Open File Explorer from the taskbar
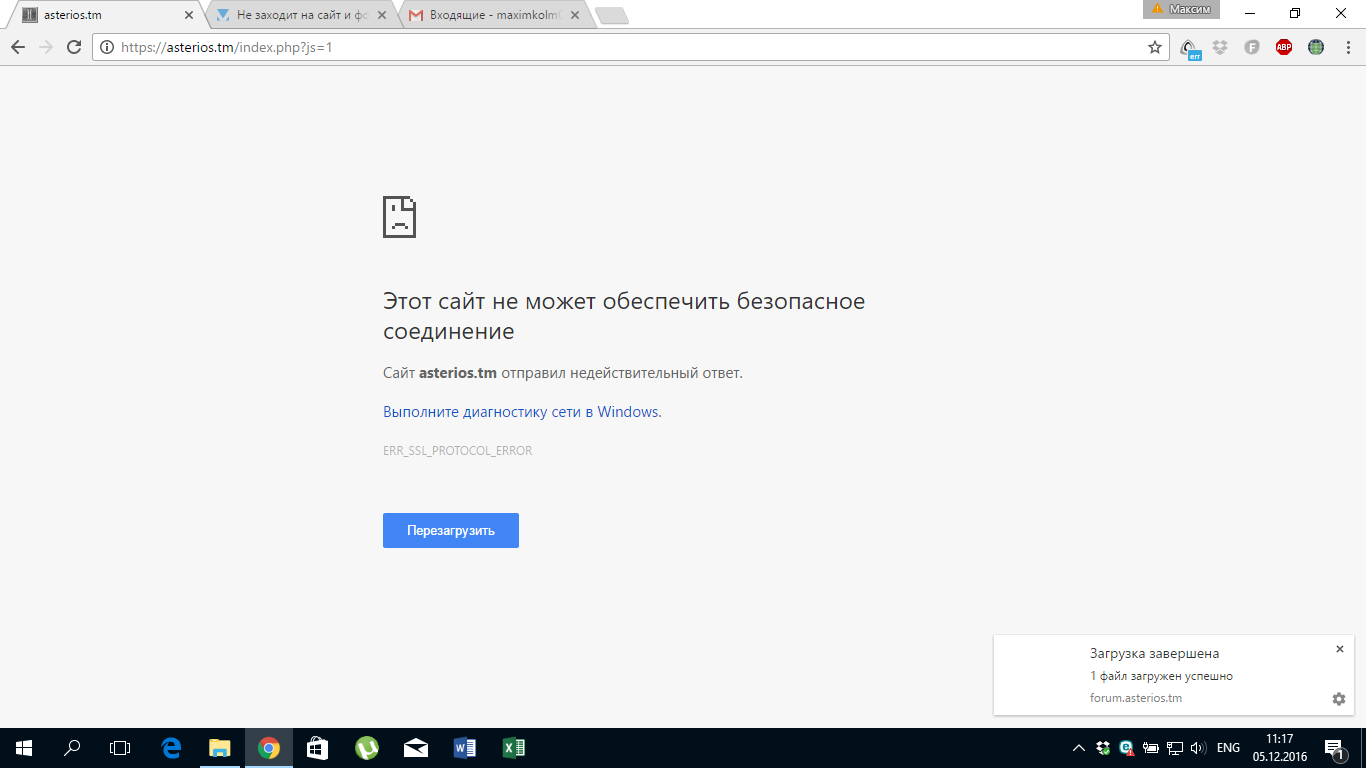The width and height of the screenshot is (1366, 768). [220, 747]
